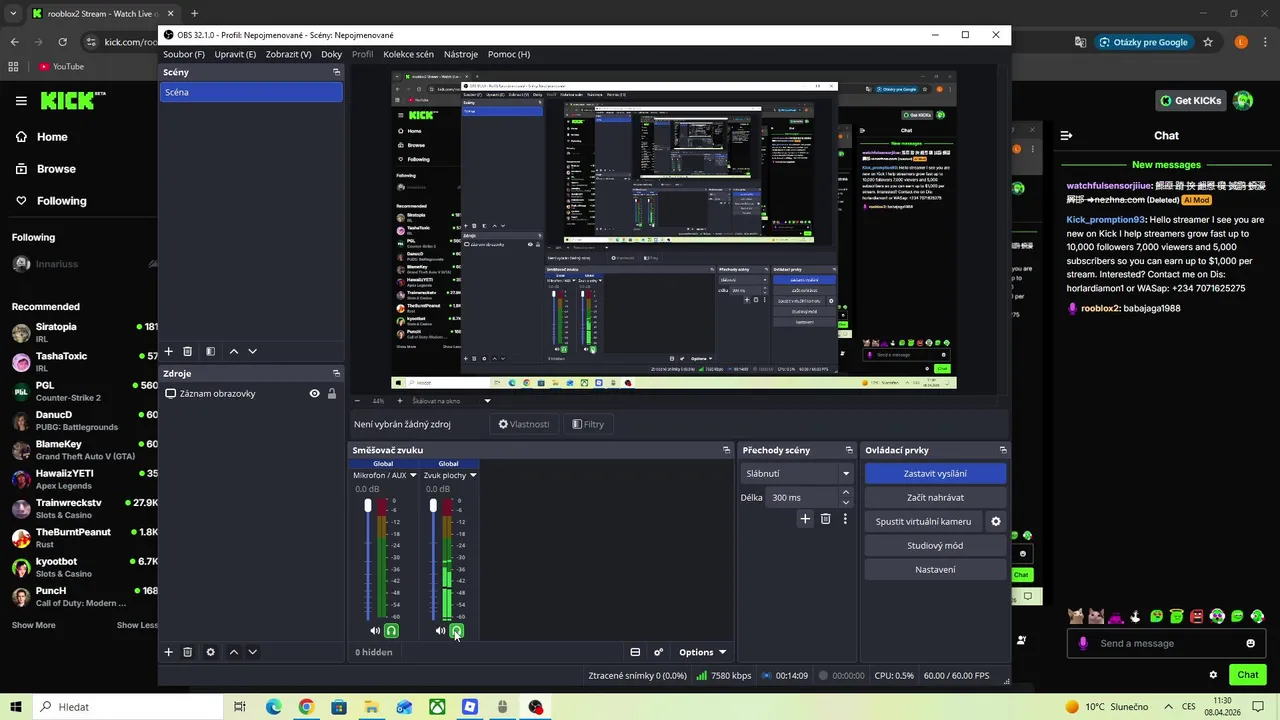Open the Pomoc (H) menu
Viewport: 1280px width, 720px height.
[x=509, y=54]
